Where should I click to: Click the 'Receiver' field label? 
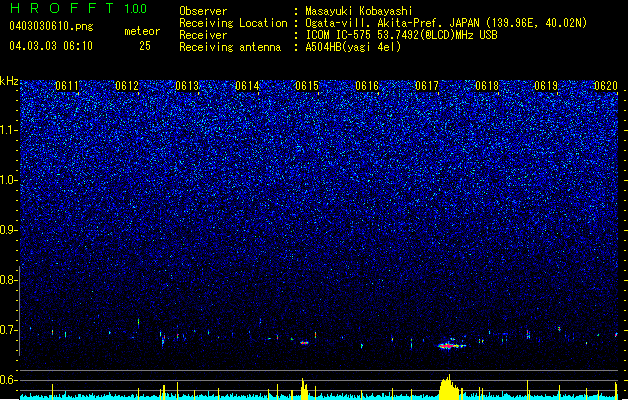pyautogui.click(x=203, y=35)
